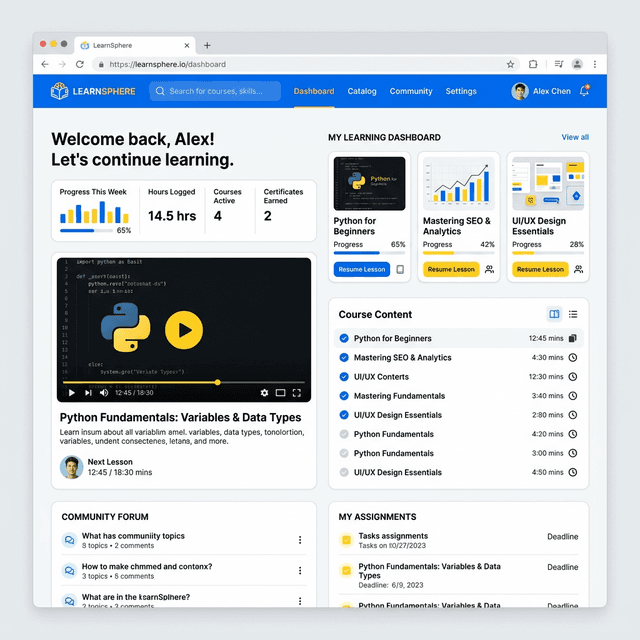Click the bookmark icon on the Python for Beginners card
The height and width of the screenshot is (640, 640).
tap(400, 269)
